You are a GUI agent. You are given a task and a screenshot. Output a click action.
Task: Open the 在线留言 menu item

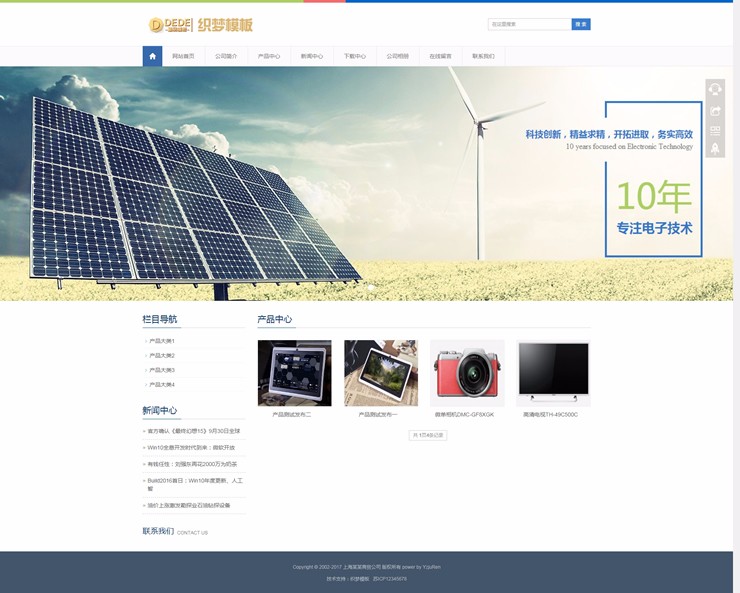440,56
